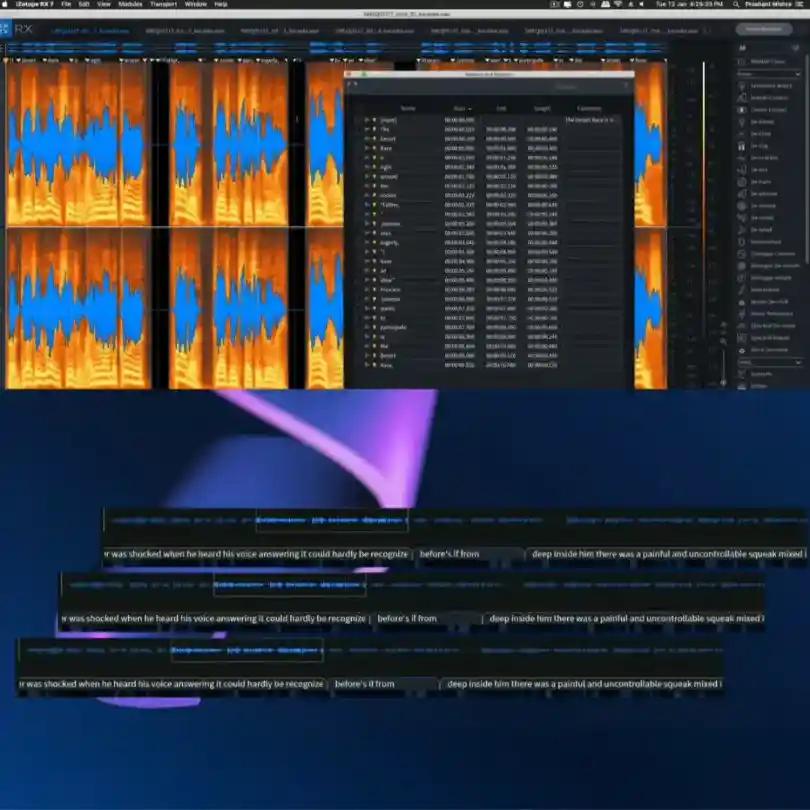Open the preset dropdown above the module list
The image size is (810, 810).
click(770, 74)
